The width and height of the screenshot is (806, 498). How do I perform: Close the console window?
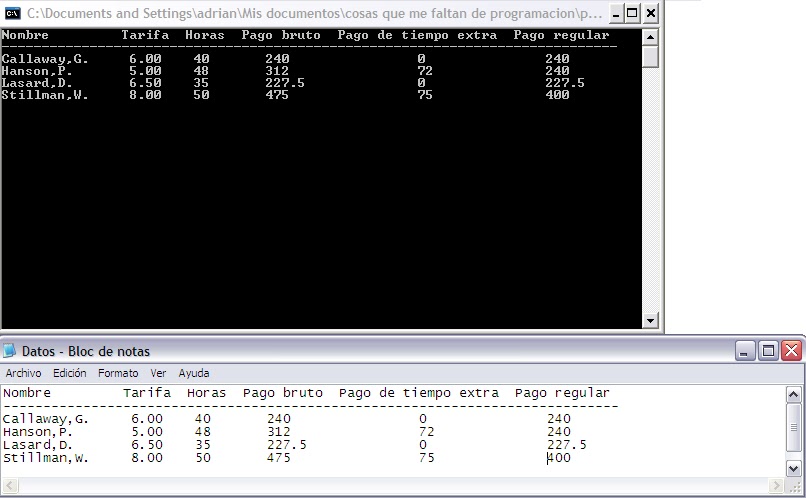click(650, 13)
